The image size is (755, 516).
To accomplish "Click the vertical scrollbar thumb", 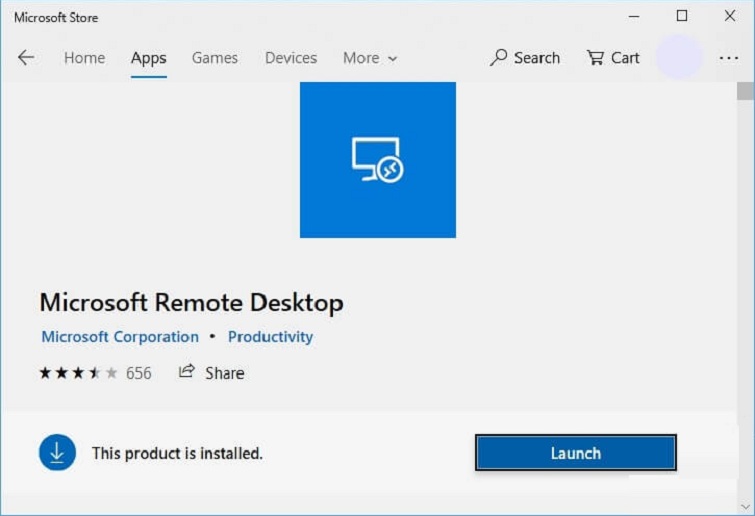I will coord(745,91).
